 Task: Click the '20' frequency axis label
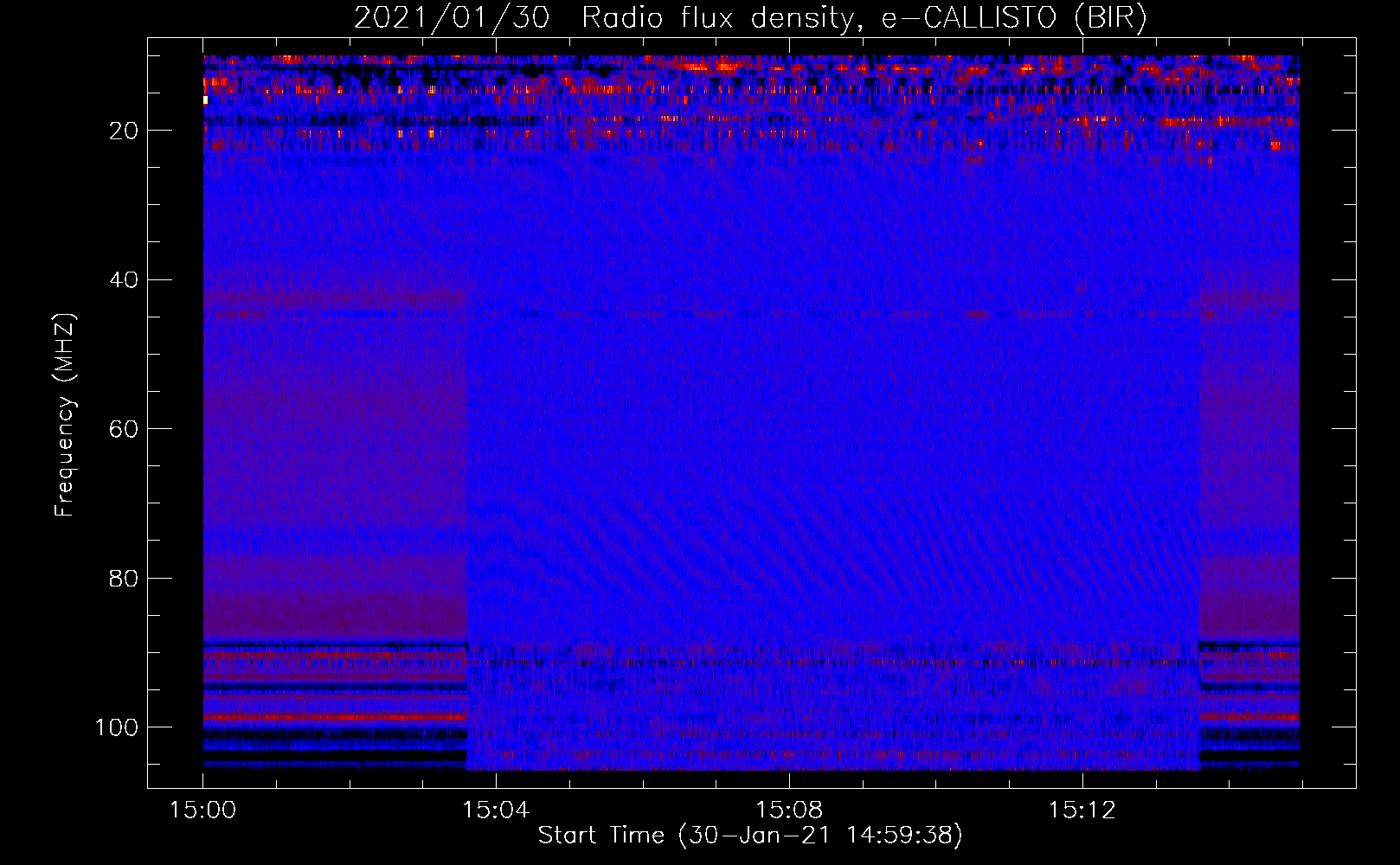(x=124, y=131)
